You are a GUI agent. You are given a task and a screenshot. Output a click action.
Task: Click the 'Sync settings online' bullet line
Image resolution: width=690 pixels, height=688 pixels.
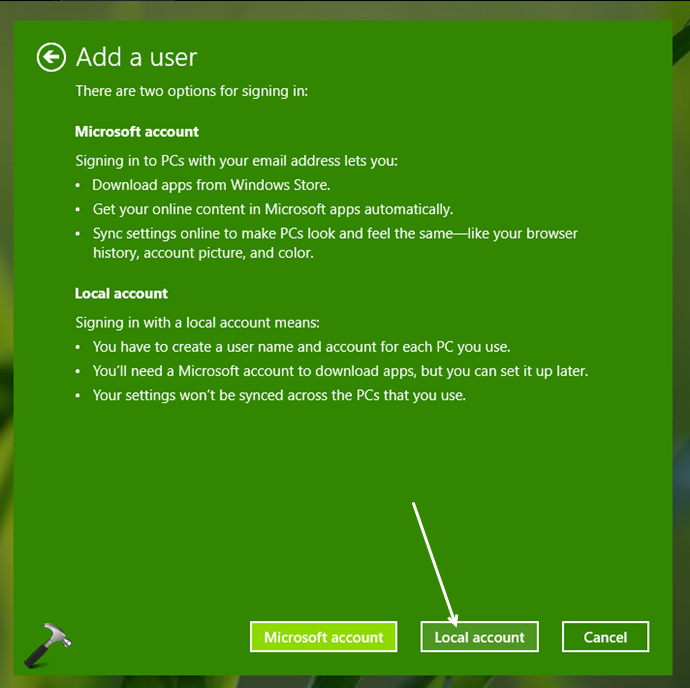point(335,233)
